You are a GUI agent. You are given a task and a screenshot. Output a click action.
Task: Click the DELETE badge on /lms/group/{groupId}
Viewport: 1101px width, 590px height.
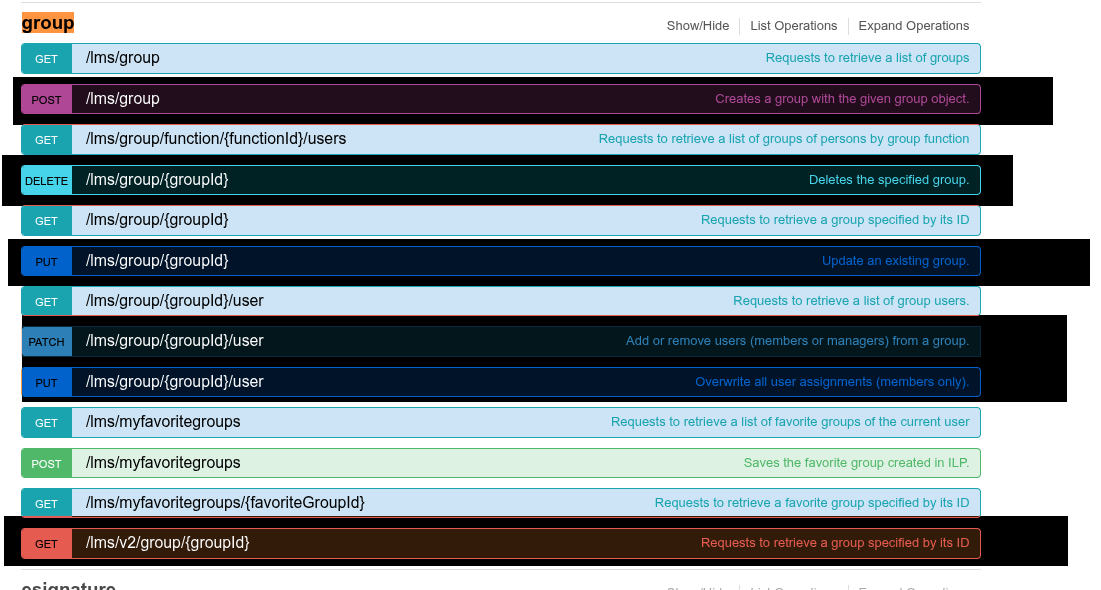click(46, 180)
